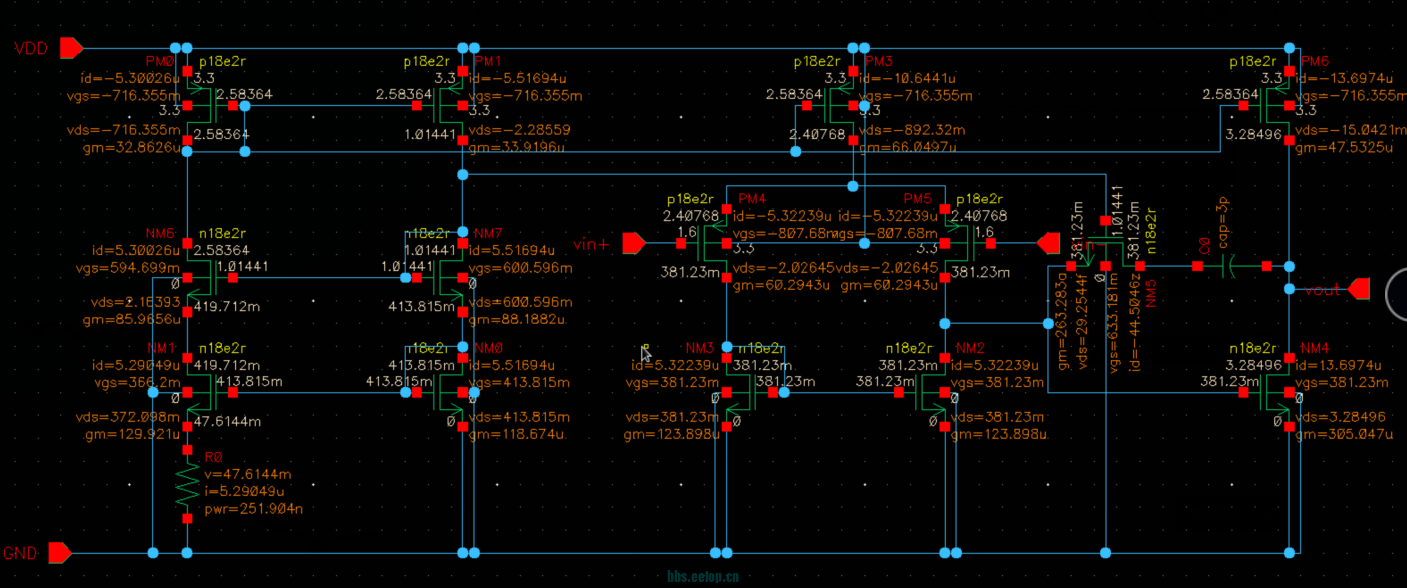Click the GND net label

[x=20, y=553]
